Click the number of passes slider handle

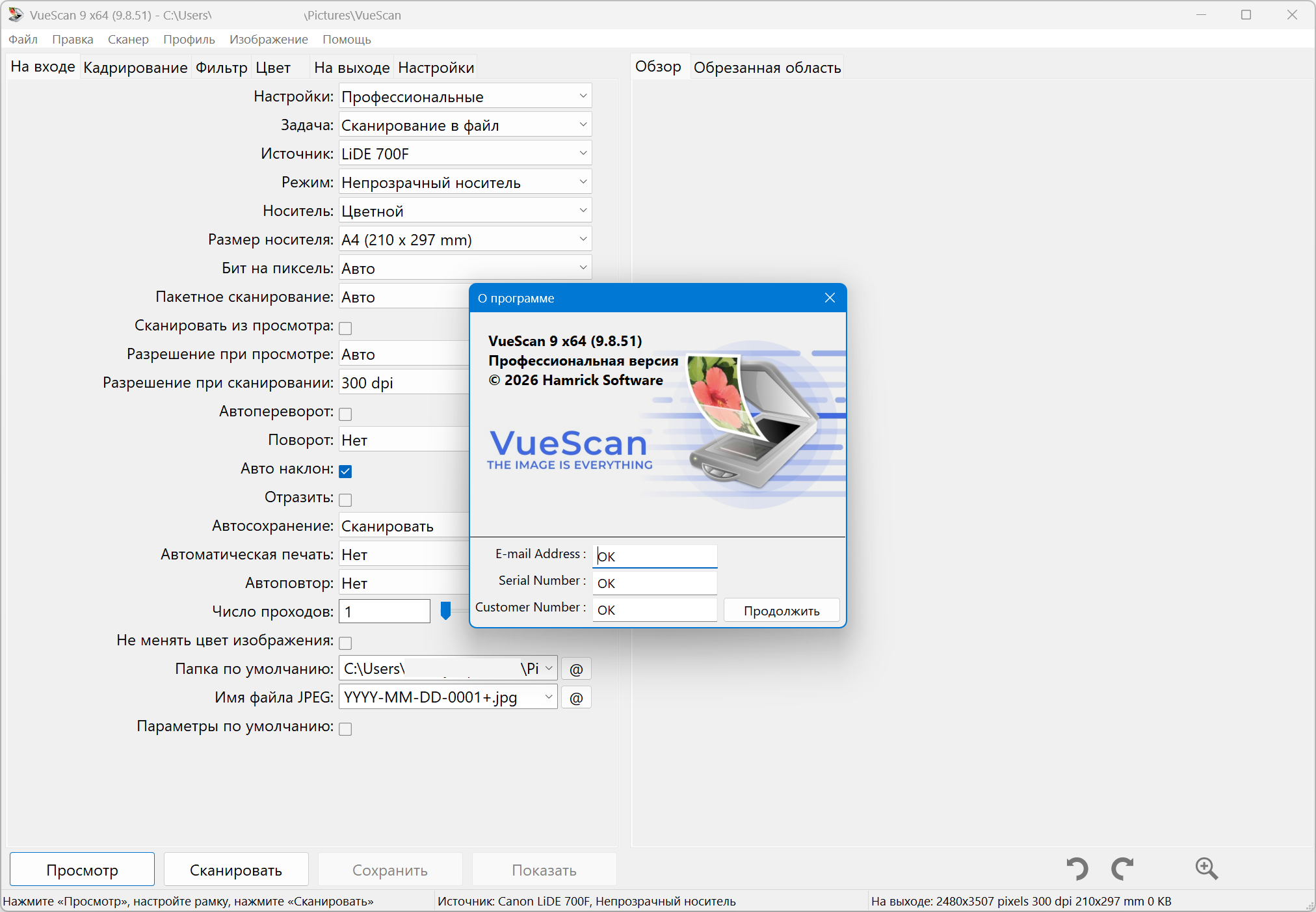click(x=445, y=610)
